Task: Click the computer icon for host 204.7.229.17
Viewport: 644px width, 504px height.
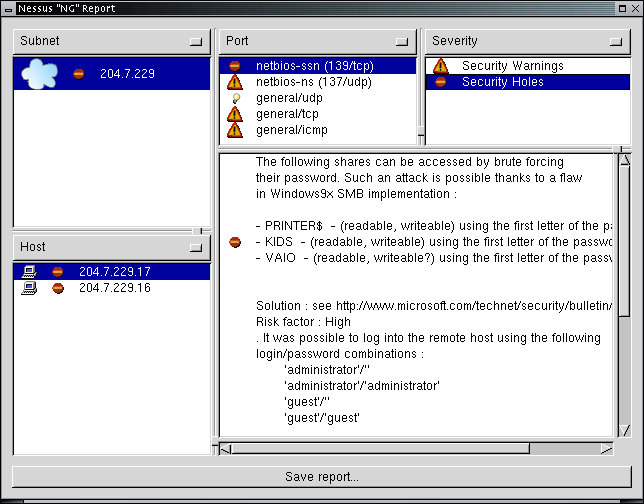Action: pyautogui.click(x=30, y=272)
